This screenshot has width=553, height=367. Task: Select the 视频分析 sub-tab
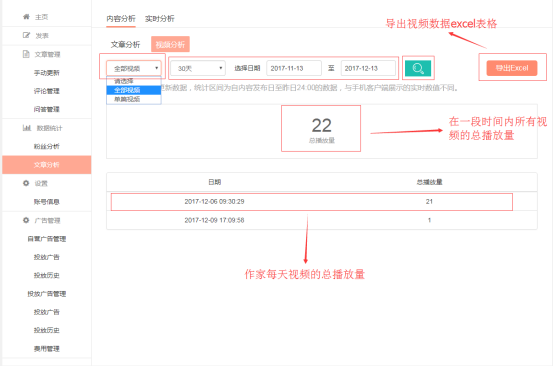click(x=170, y=44)
